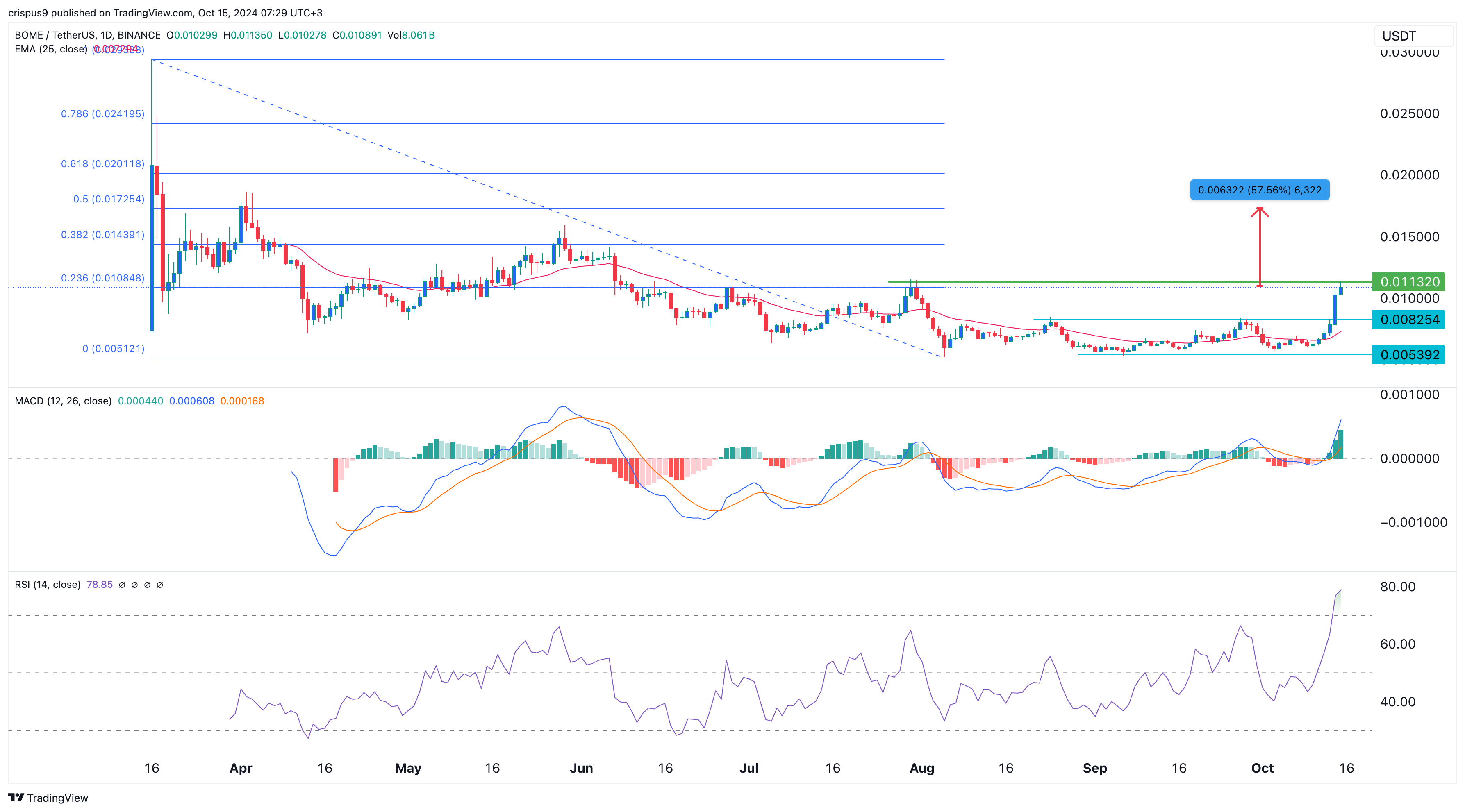
Task: Select Fibonacci label 0.618 (0.020118)
Action: point(103,163)
